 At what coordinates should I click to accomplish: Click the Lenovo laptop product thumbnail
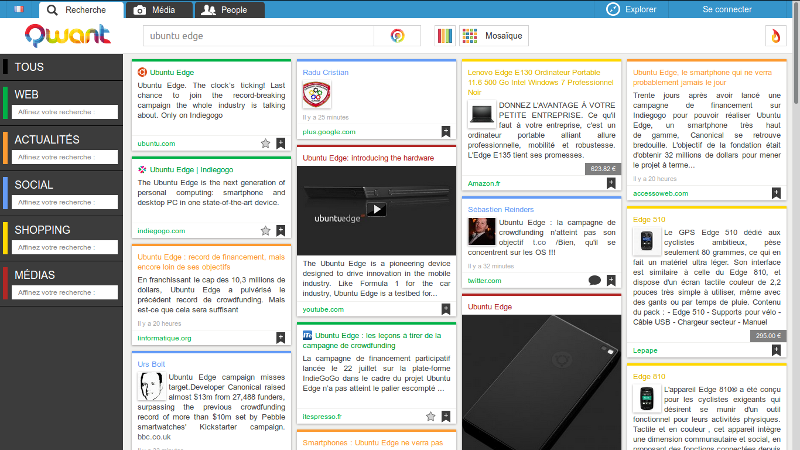(x=481, y=113)
